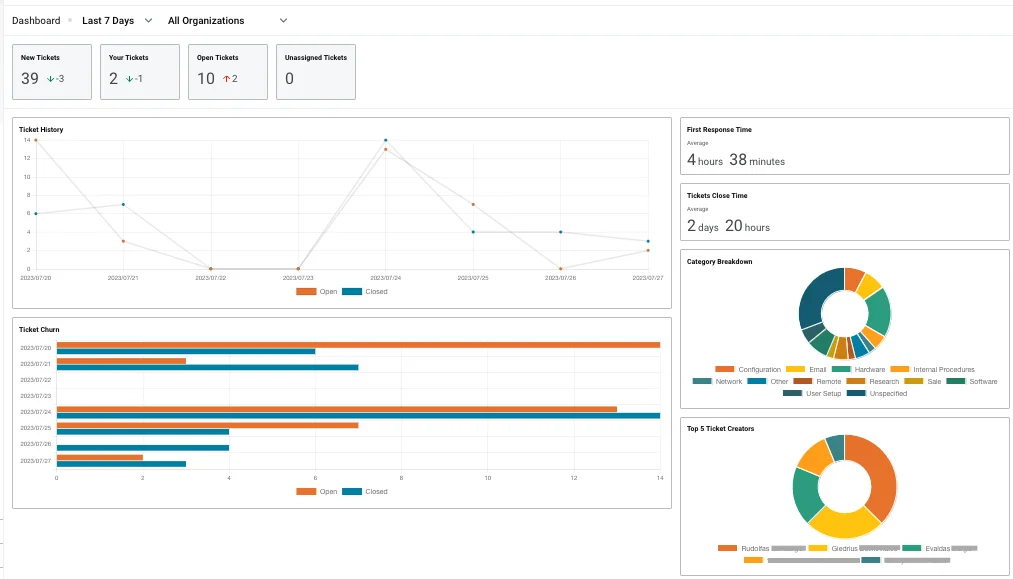
Task: Expand the All Organizations filter dropdown
Action: point(227,20)
